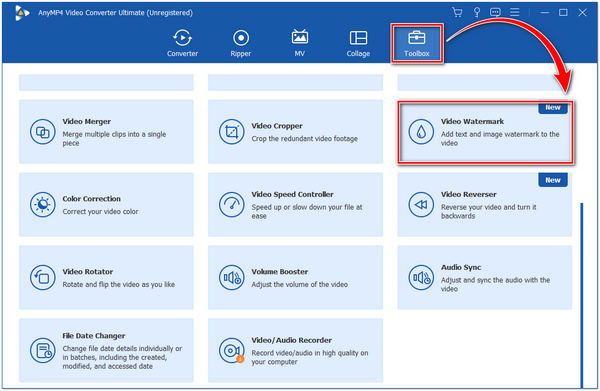Open Video/Audio Recorder title
600x391 pixels.
click(292, 340)
